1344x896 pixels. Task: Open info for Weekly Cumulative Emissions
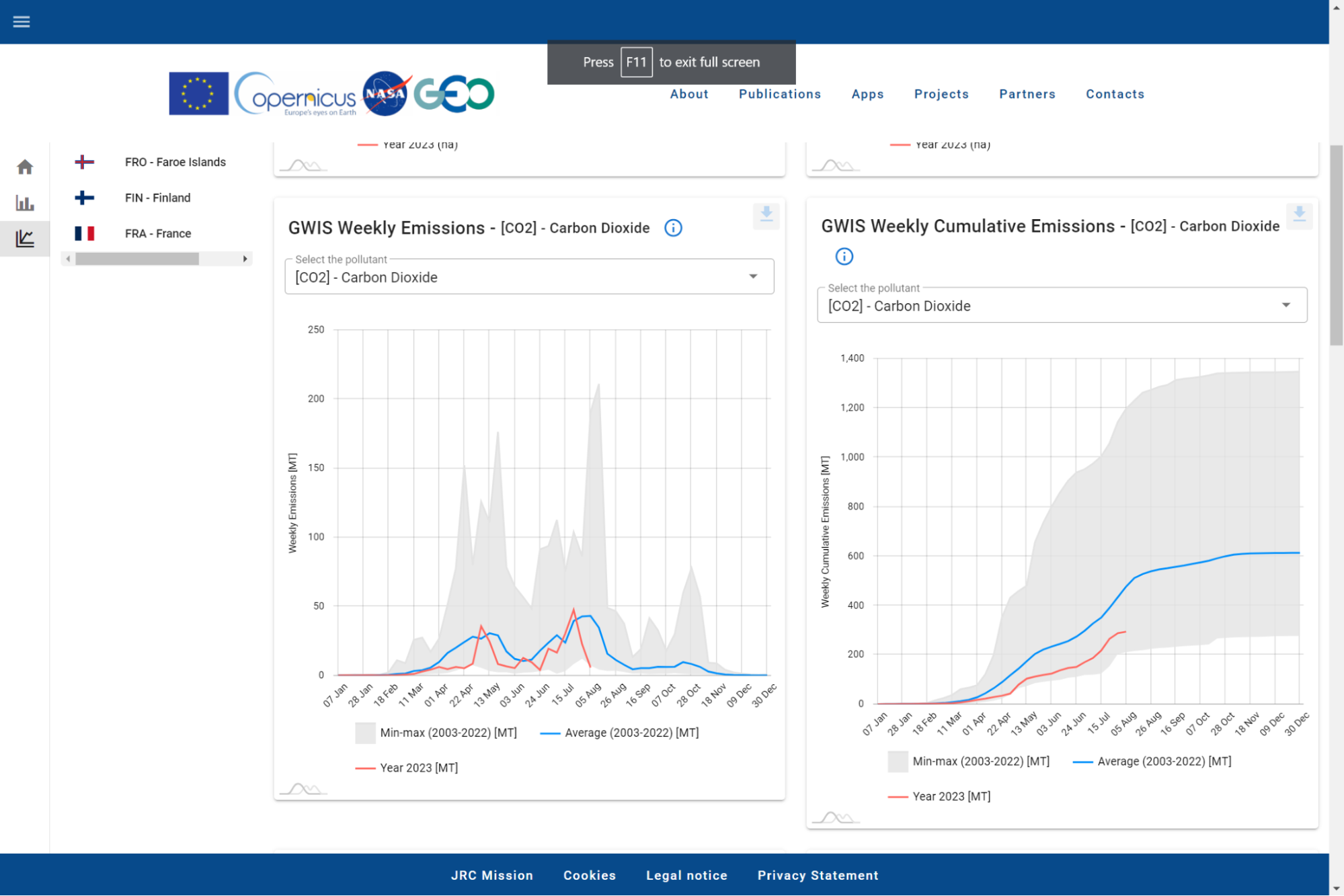844,256
